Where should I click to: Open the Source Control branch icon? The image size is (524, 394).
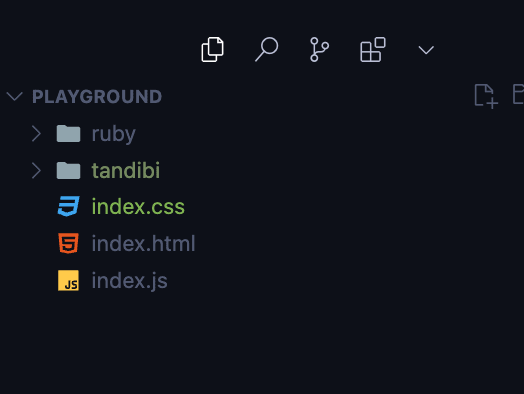click(x=319, y=49)
